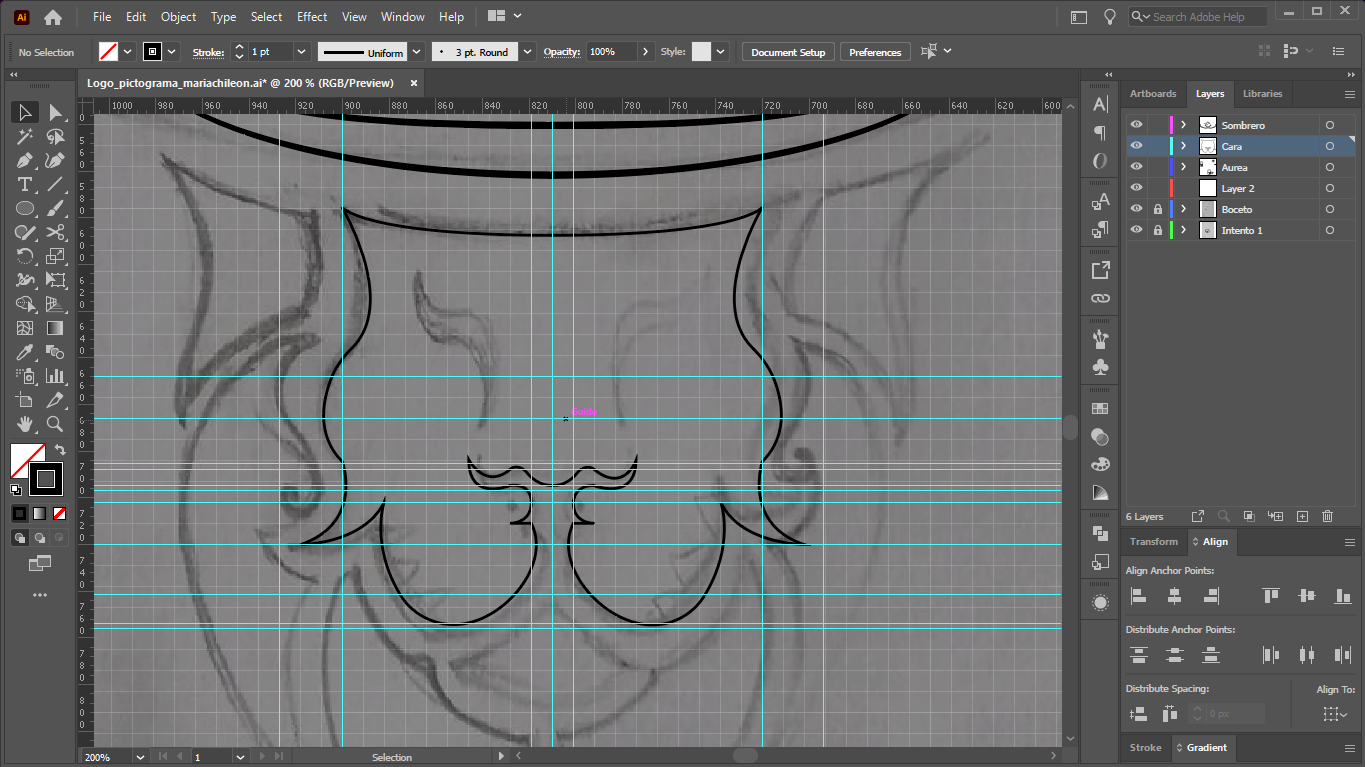Expand the Aurea layer contents

pyautogui.click(x=1183, y=167)
